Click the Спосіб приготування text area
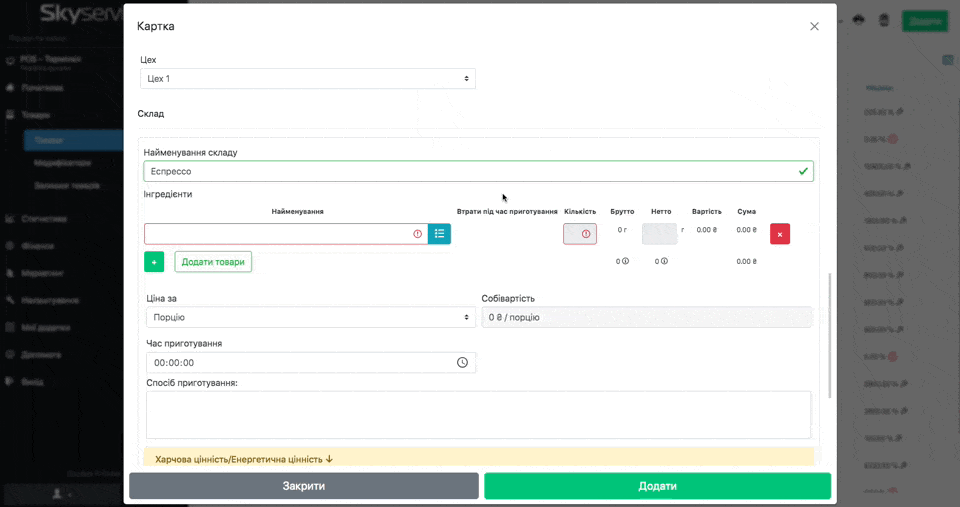The image size is (960, 507). (478, 414)
